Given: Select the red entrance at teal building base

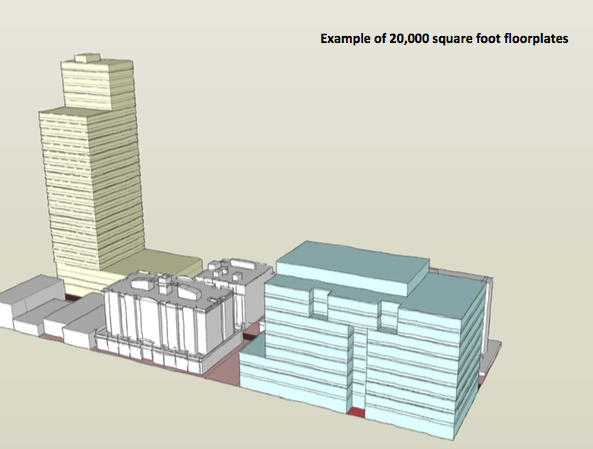Looking at the screenshot, I should point(356,412).
